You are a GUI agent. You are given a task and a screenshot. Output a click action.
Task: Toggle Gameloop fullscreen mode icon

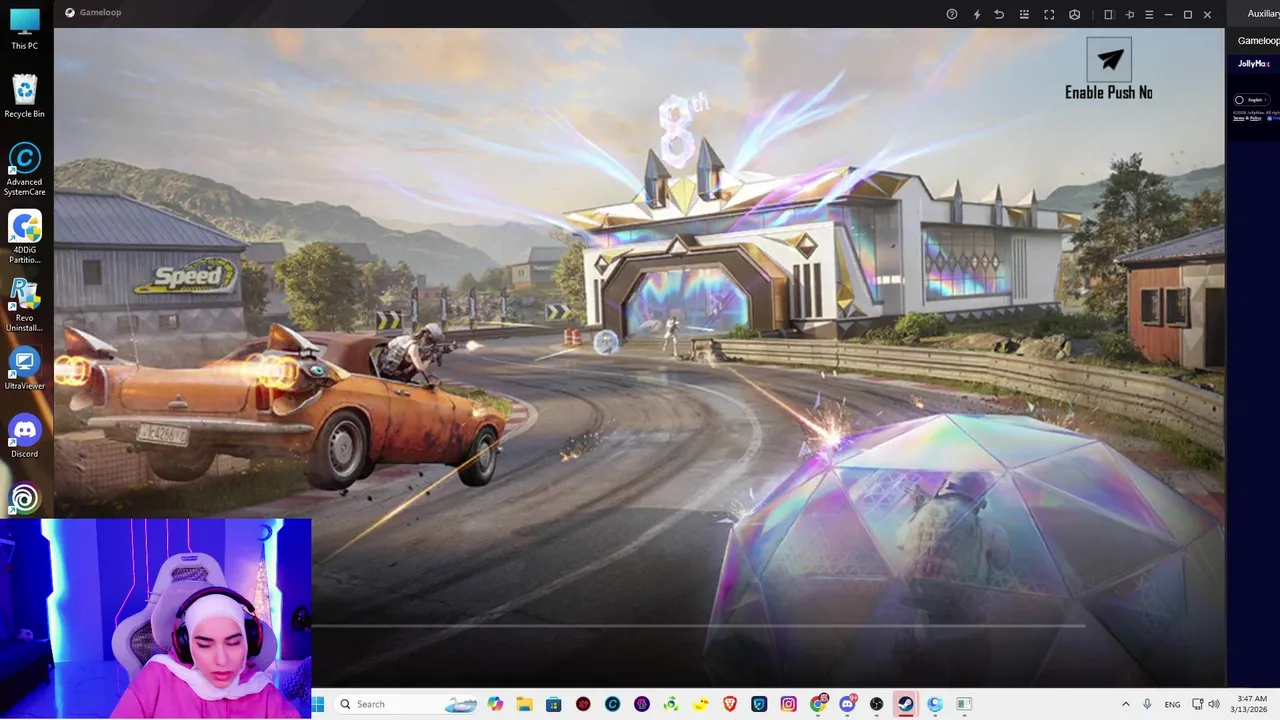click(x=1049, y=14)
